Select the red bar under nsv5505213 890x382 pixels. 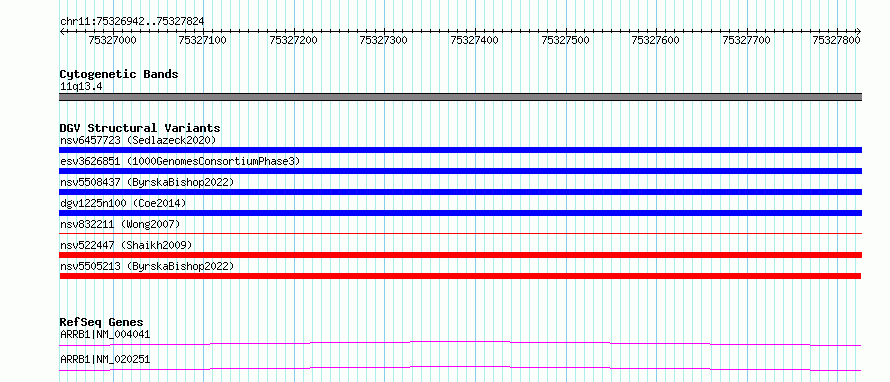coord(460,276)
